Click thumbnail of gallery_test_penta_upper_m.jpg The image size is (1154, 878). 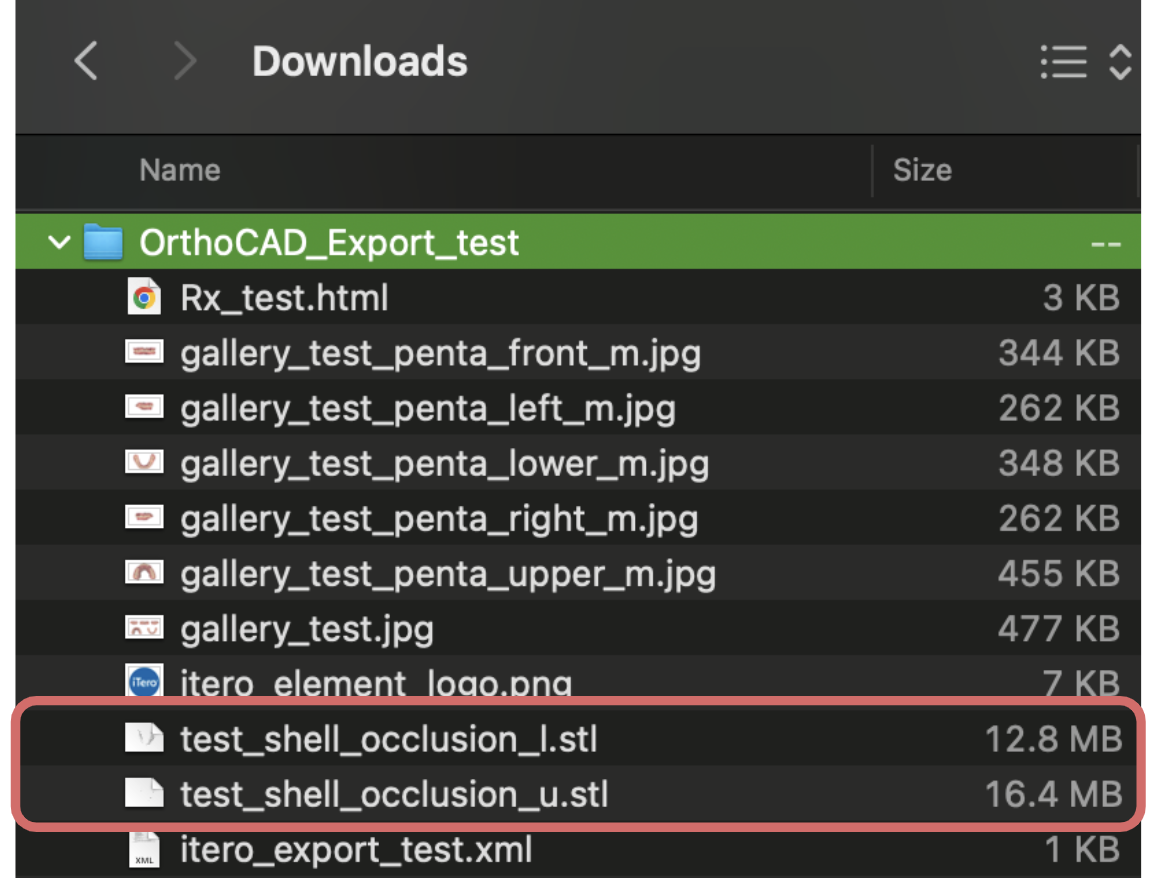[144, 572]
